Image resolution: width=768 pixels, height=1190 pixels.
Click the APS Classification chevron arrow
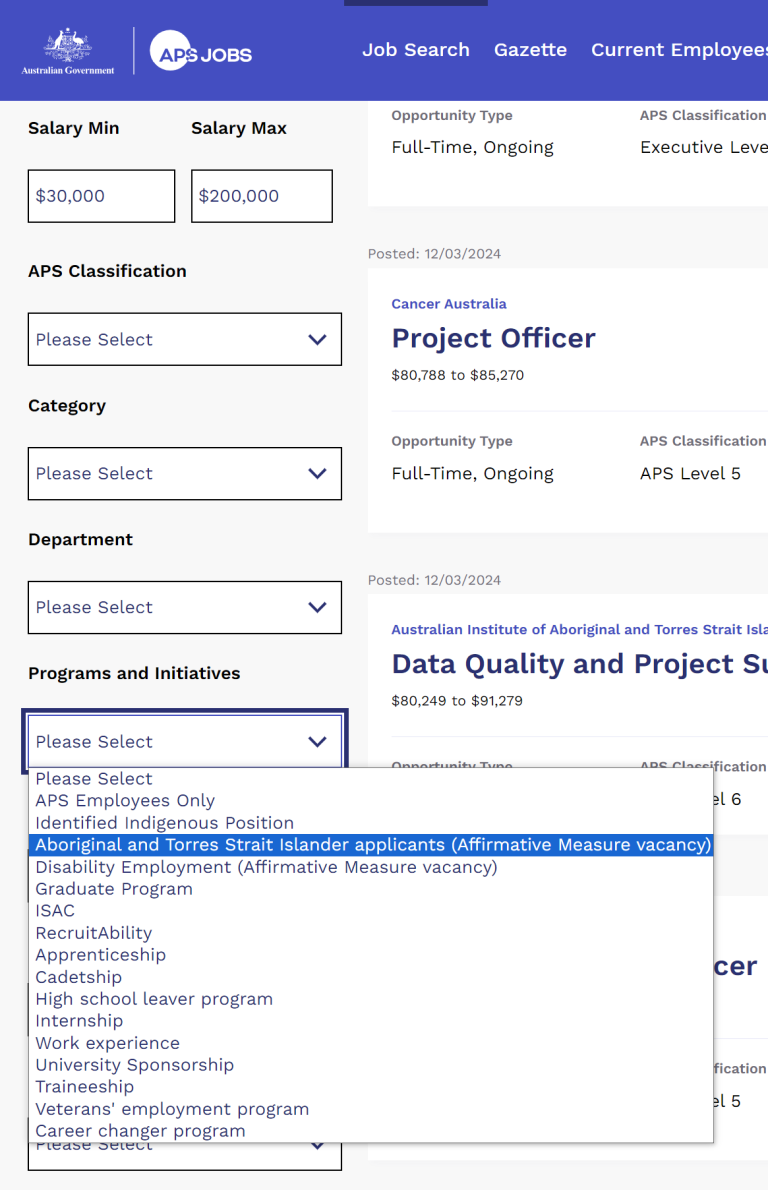point(317,340)
